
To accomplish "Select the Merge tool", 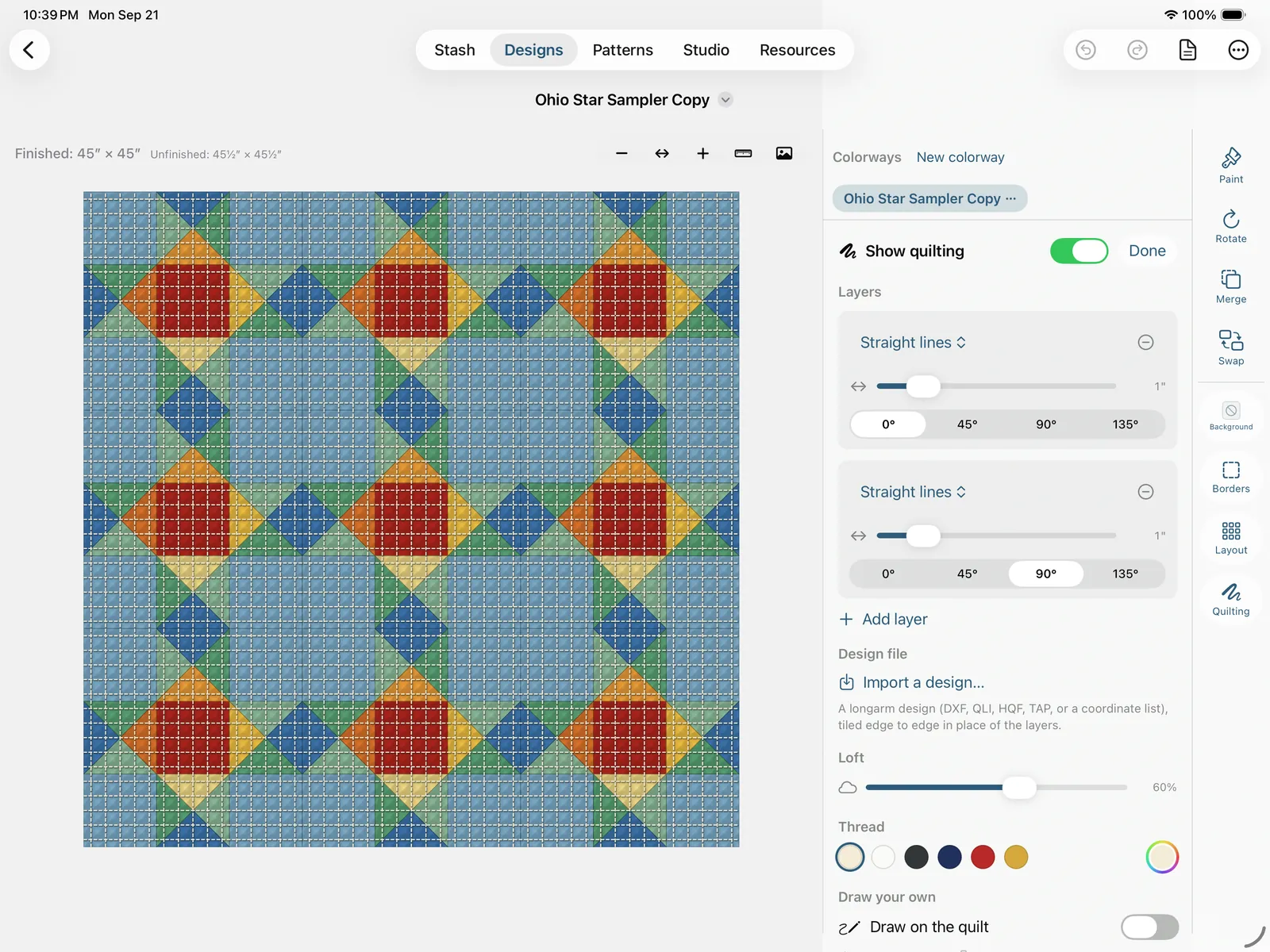I will coord(1231,286).
